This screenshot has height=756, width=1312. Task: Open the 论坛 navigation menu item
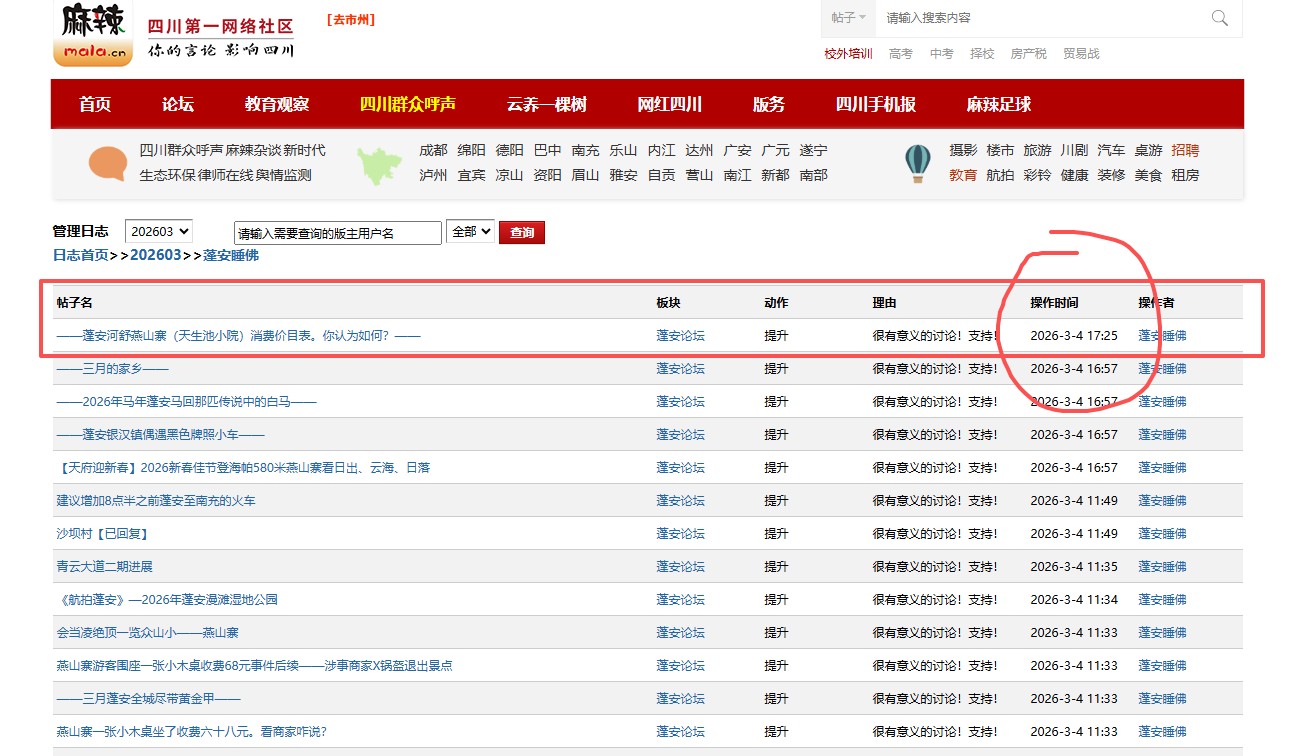point(177,104)
